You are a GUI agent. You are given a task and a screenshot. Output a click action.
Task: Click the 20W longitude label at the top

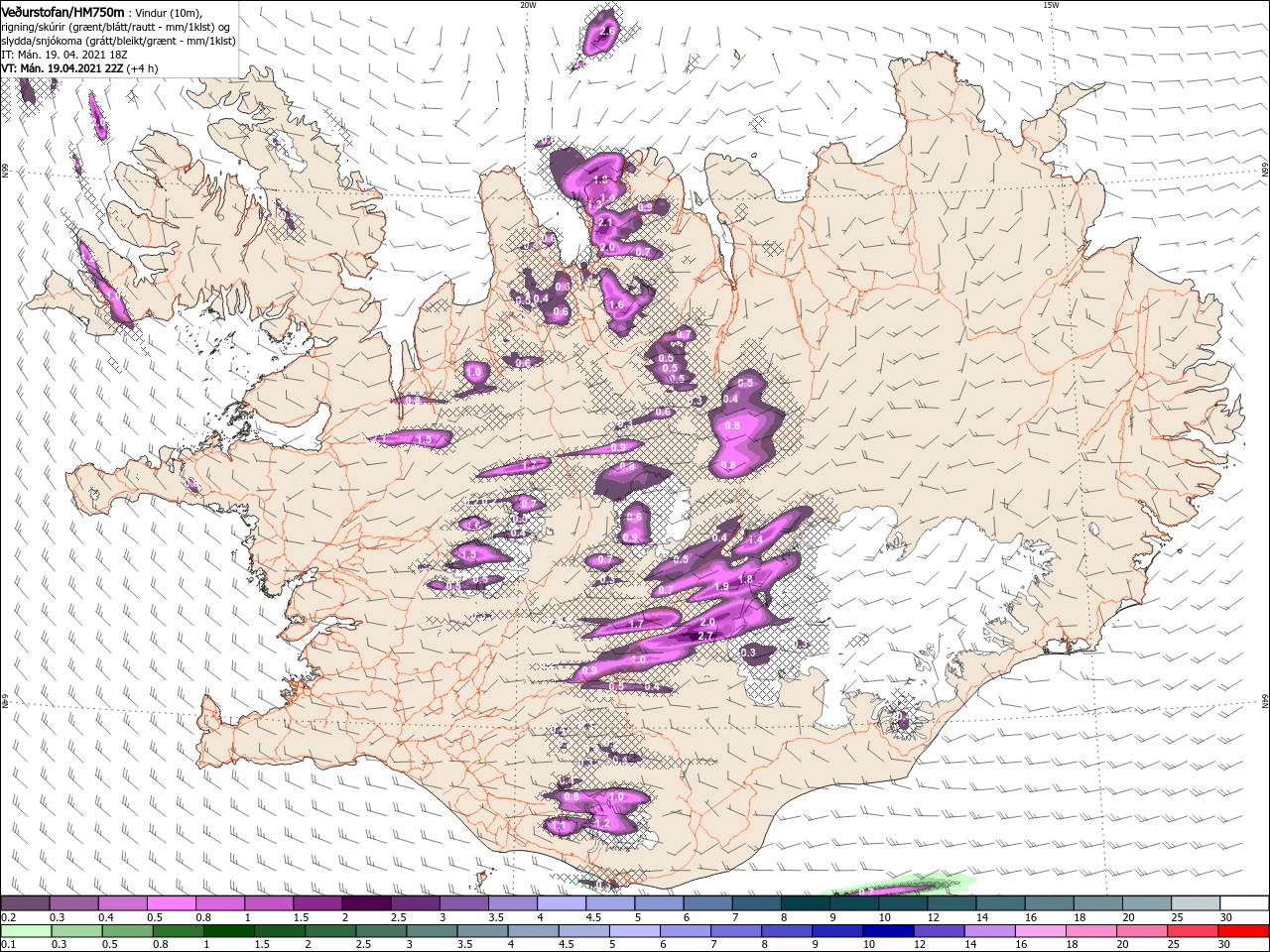[528, 5]
